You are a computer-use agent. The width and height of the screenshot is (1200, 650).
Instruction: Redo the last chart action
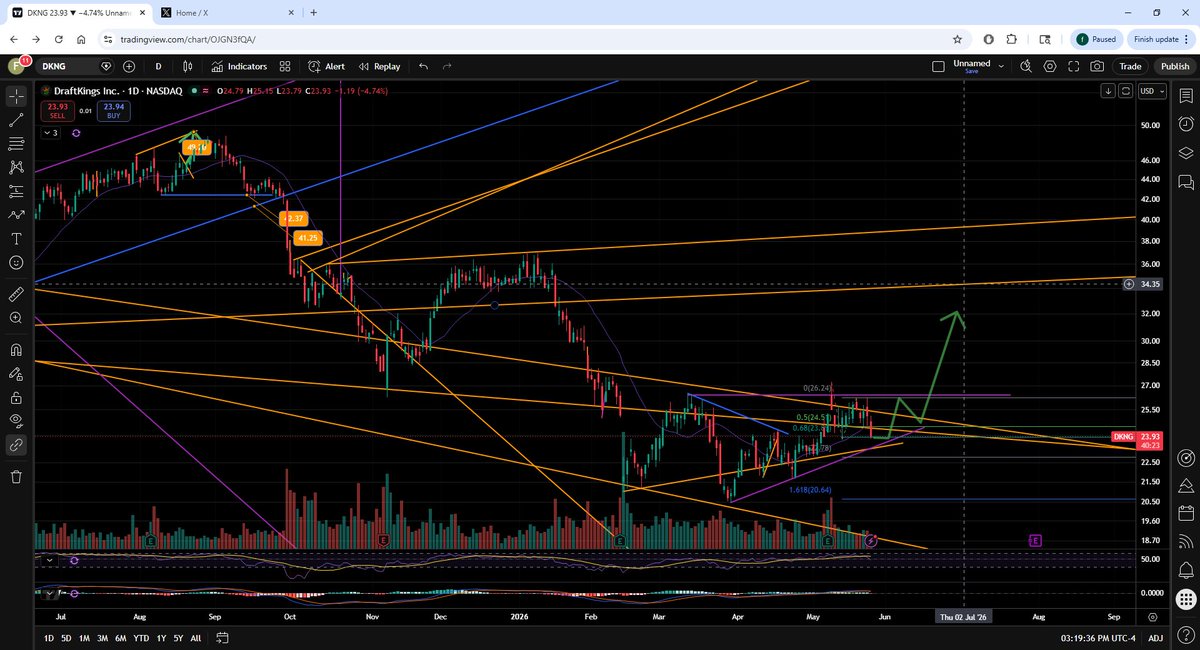click(x=447, y=66)
